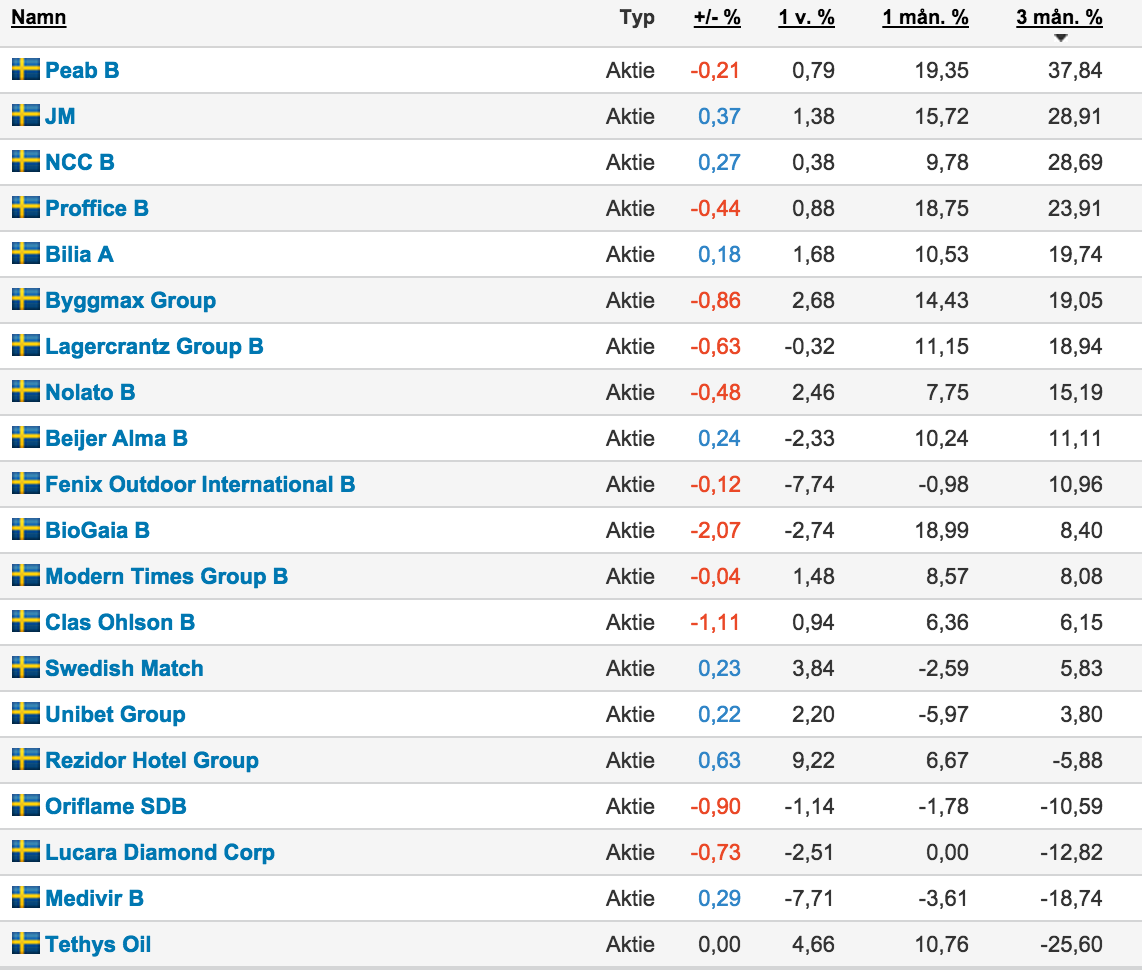Viewport: 1142px width, 980px height.
Task: Open the Swedish Match stock link
Action: click(125, 668)
